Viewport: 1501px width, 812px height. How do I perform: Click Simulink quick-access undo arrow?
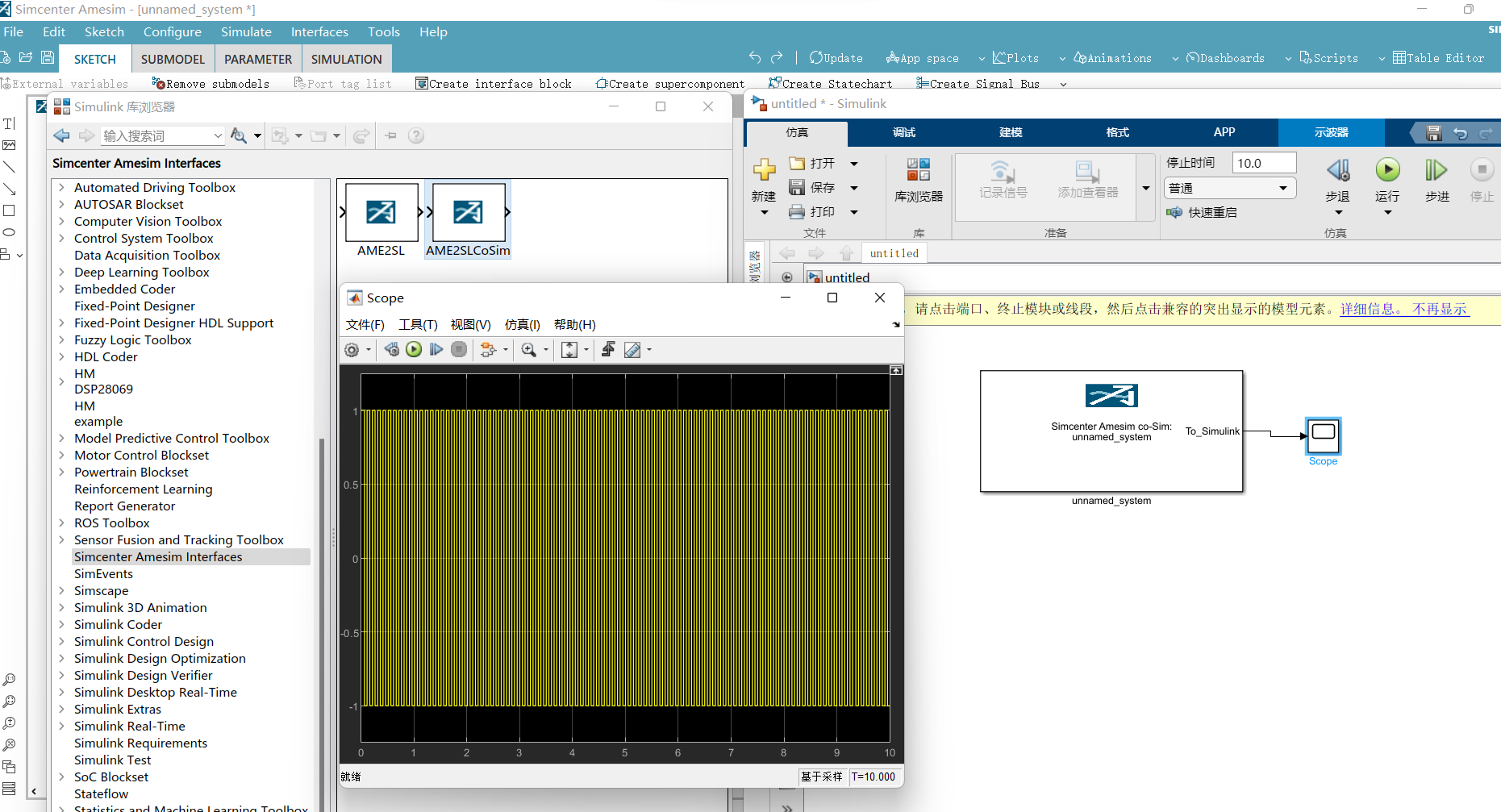pos(1460,133)
